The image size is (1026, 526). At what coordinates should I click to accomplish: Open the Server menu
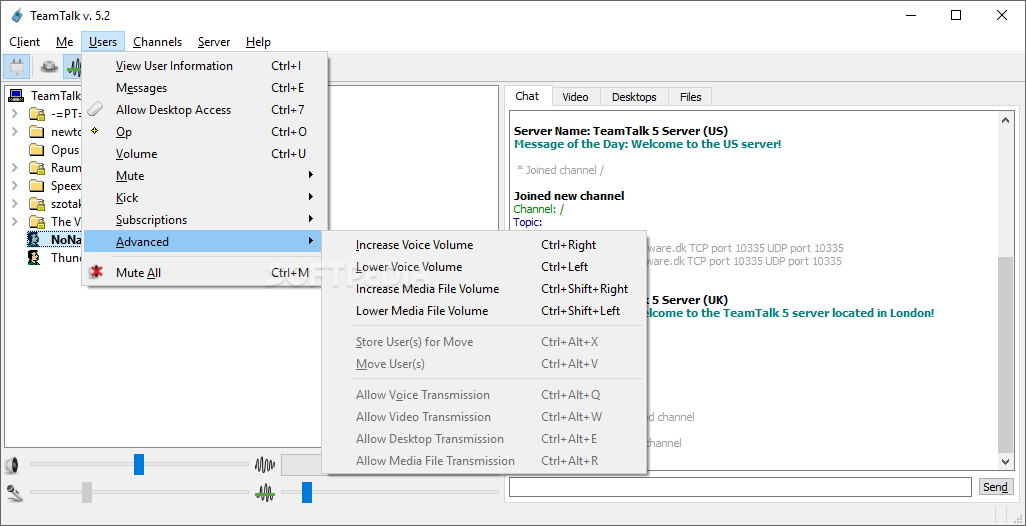click(x=214, y=42)
